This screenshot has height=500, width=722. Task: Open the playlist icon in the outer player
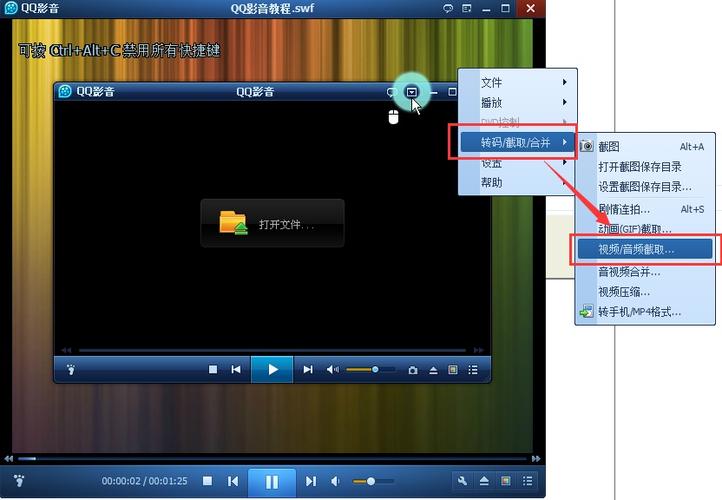pos(528,481)
